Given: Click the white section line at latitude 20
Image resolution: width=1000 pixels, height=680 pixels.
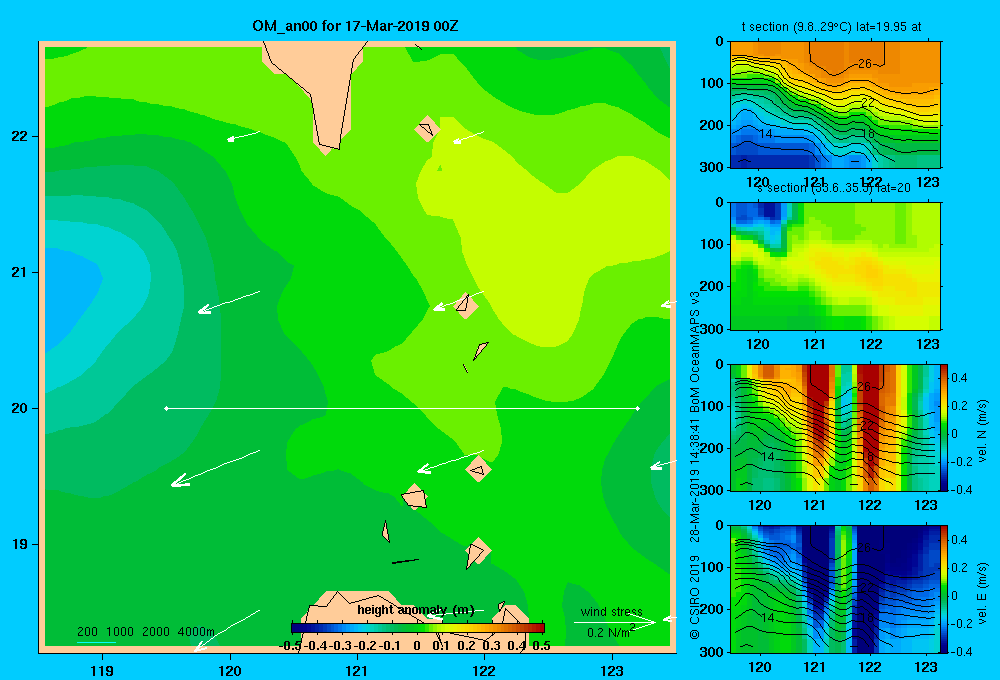Looking at the screenshot, I should pyautogui.click(x=402, y=408).
